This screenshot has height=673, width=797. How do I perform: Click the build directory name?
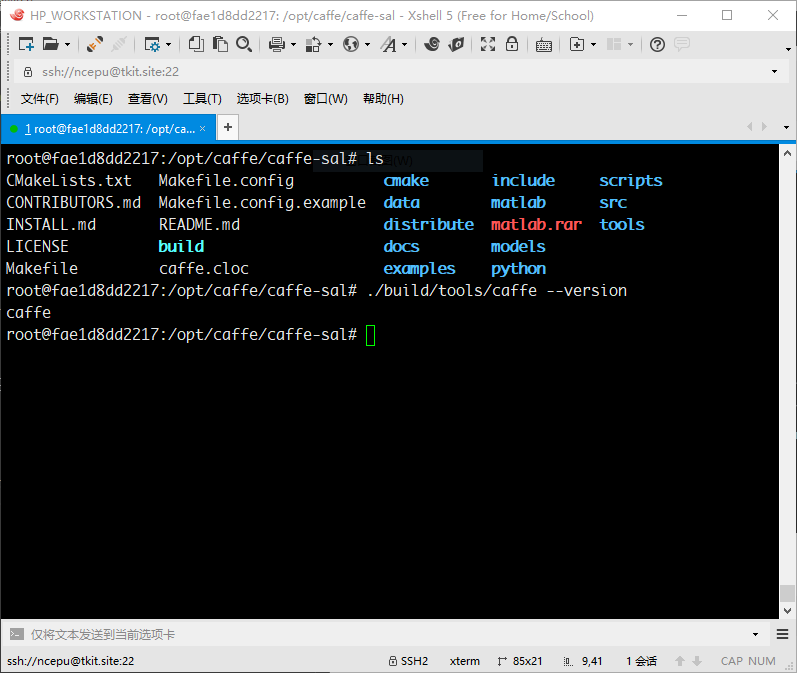(181, 247)
